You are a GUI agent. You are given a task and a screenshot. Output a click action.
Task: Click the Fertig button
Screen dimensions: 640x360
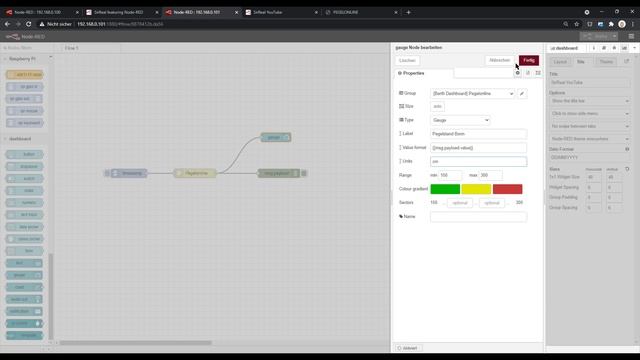(529, 60)
